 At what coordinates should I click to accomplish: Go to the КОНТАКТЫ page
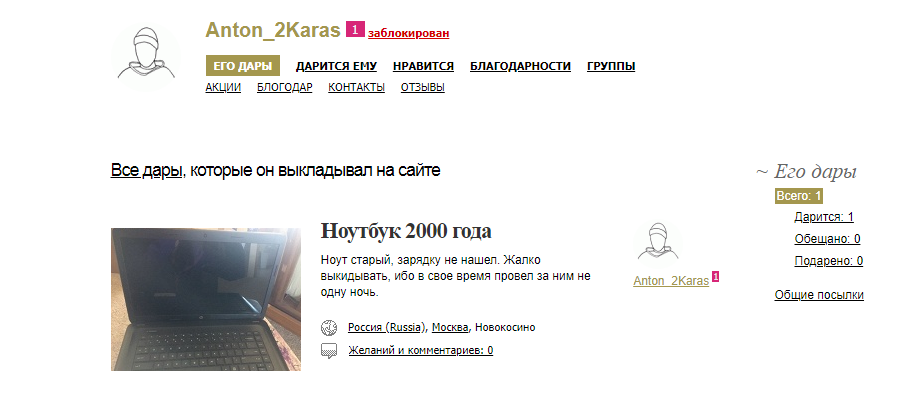pyautogui.click(x=357, y=87)
